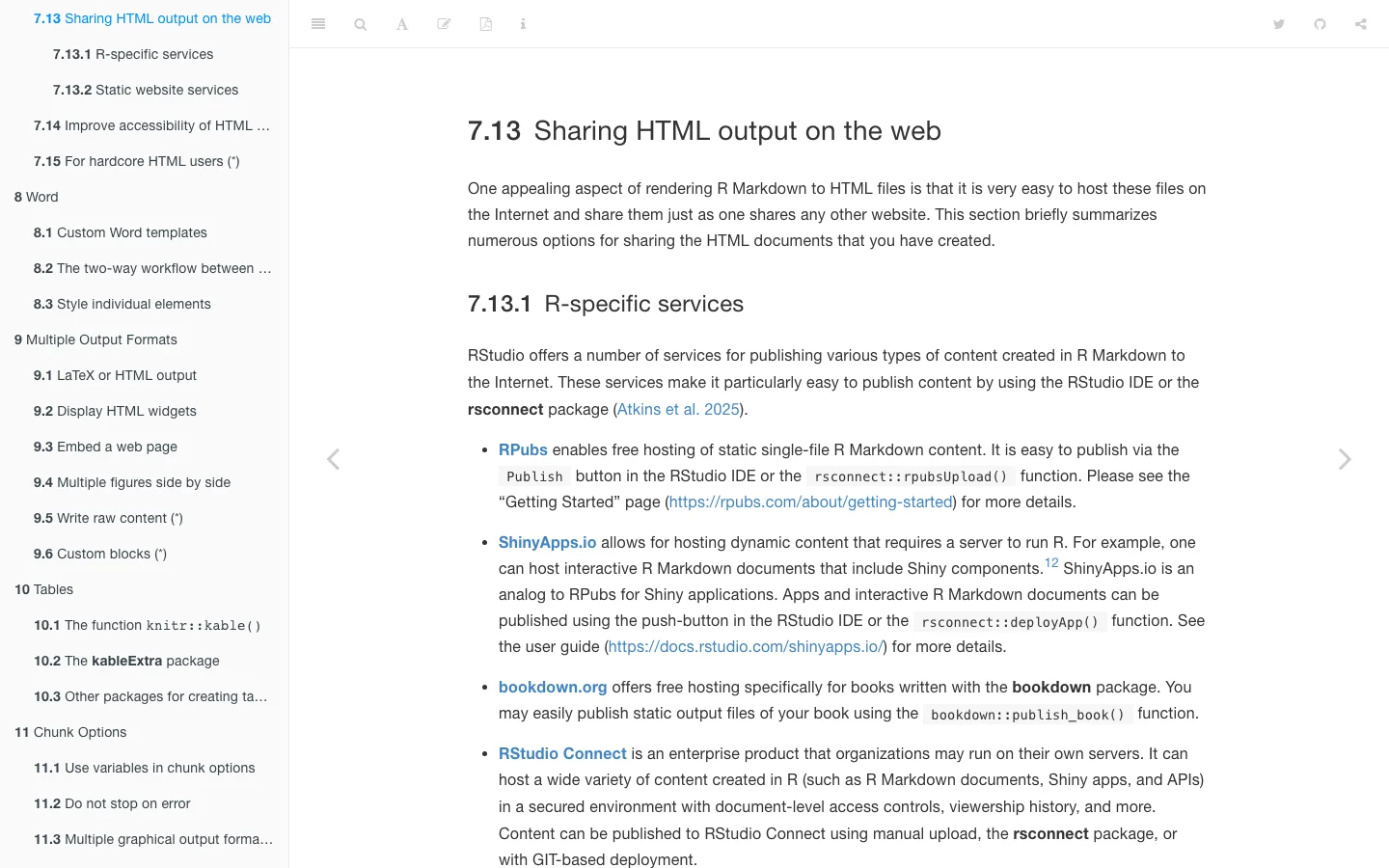Open the share menu icon
Image resolution: width=1389 pixels, height=868 pixels.
[1361, 24]
